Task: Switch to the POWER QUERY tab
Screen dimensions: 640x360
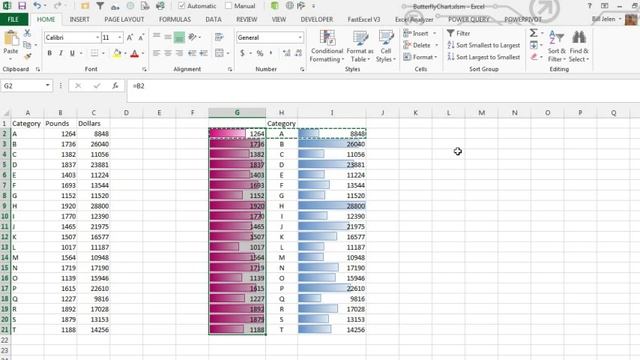Action: tap(469, 19)
